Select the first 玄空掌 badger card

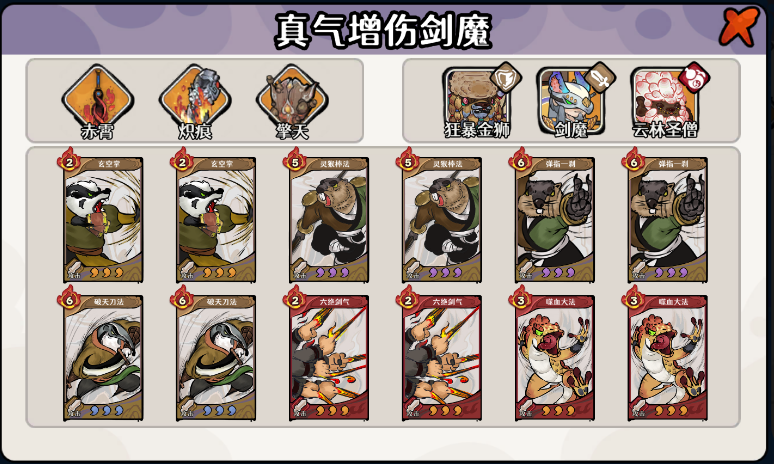click(x=102, y=219)
